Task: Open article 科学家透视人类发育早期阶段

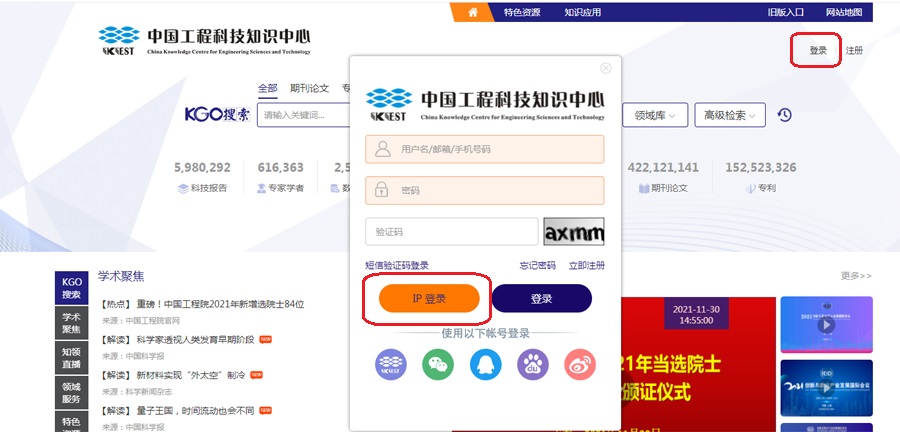Action: click(x=195, y=340)
